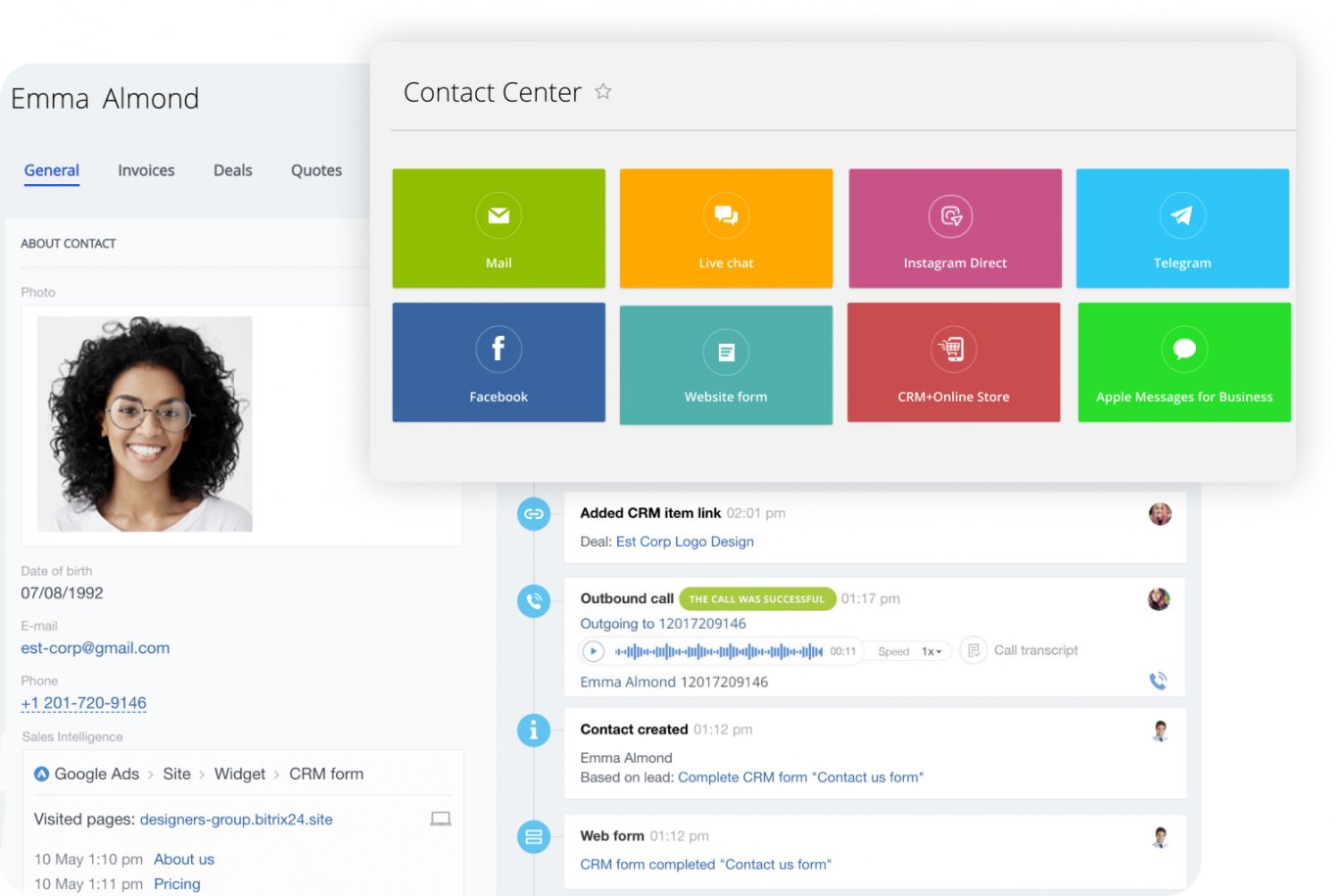Toggle the Contact Center favorite star
Image resolution: width=1338 pixels, height=896 pixels.
pos(603,91)
